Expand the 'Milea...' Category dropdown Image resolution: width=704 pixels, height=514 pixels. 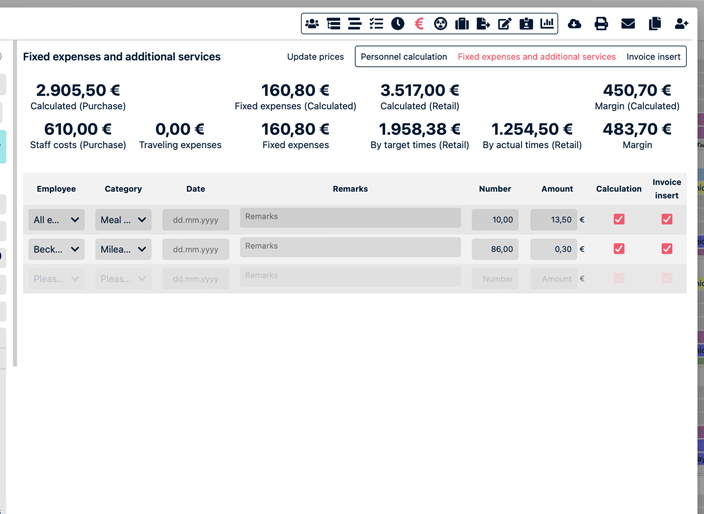point(123,249)
